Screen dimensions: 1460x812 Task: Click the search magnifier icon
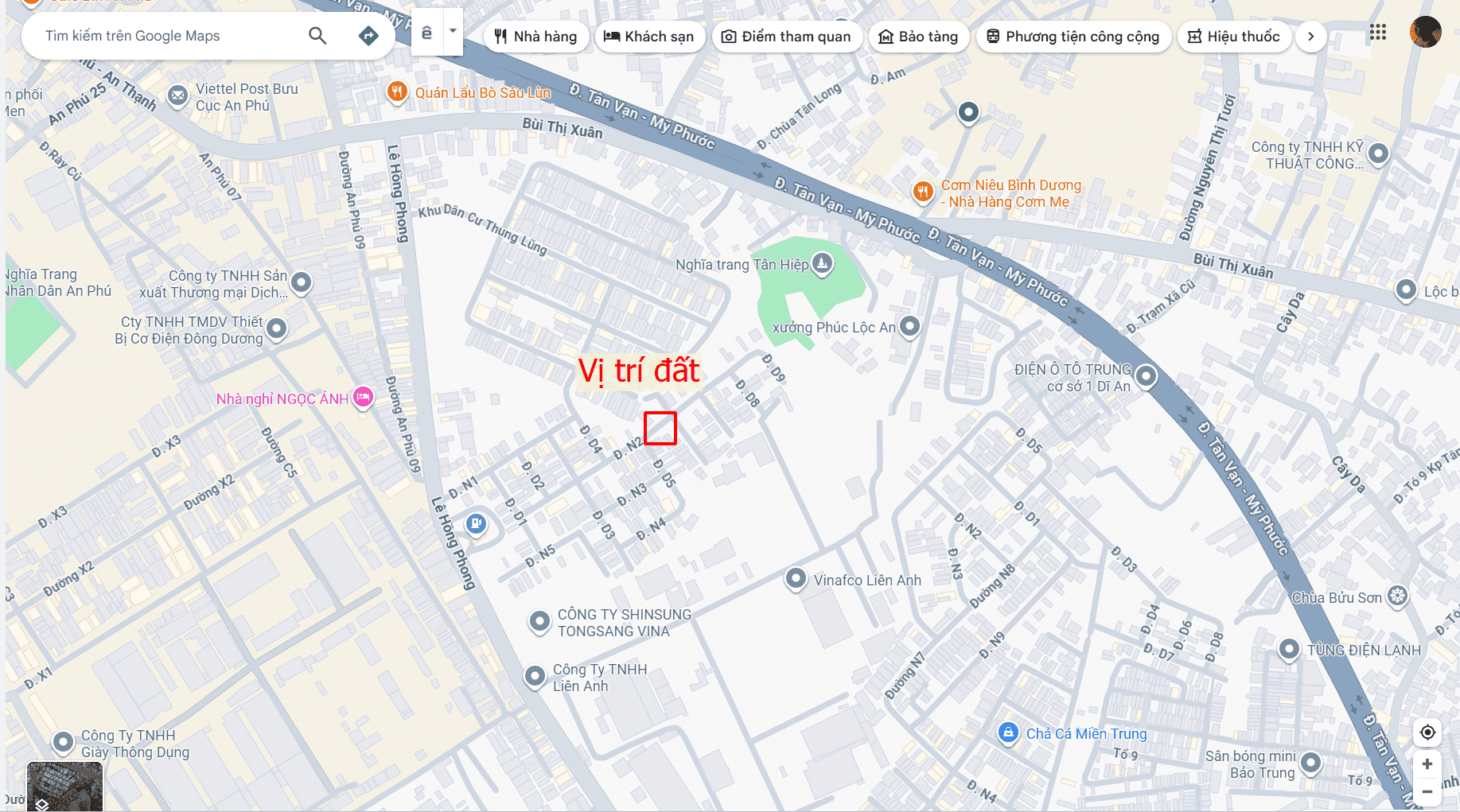(x=317, y=36)
